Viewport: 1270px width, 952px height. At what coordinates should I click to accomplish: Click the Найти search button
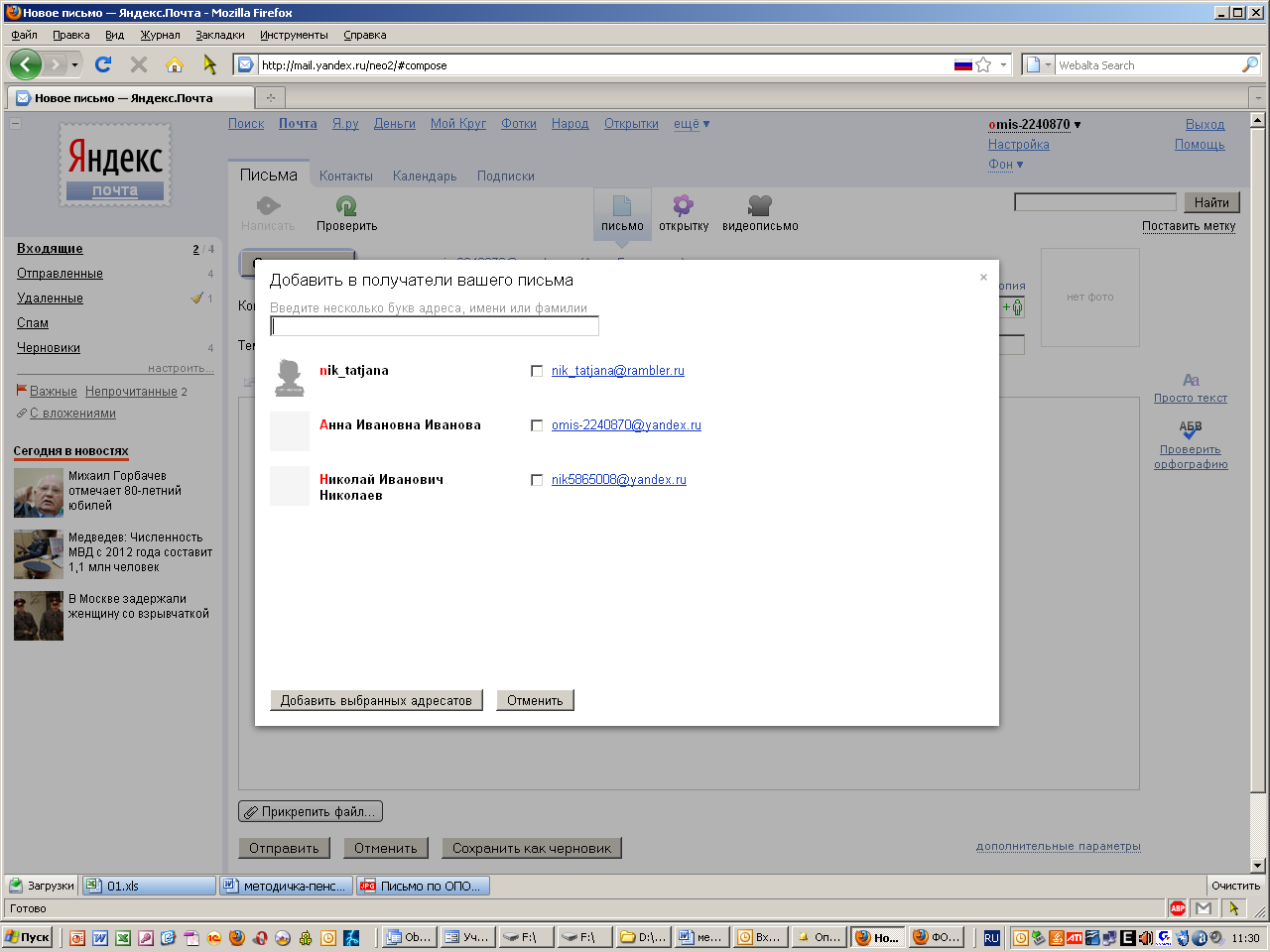click(x=1211, y=202)
